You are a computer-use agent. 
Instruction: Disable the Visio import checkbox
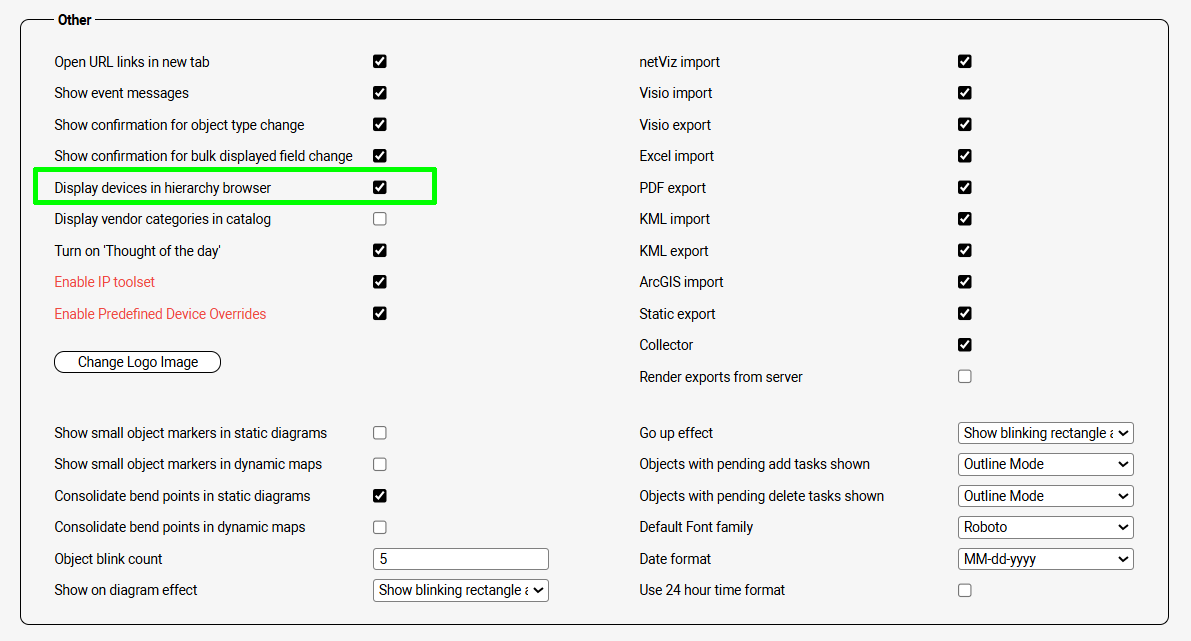point(965,93)
